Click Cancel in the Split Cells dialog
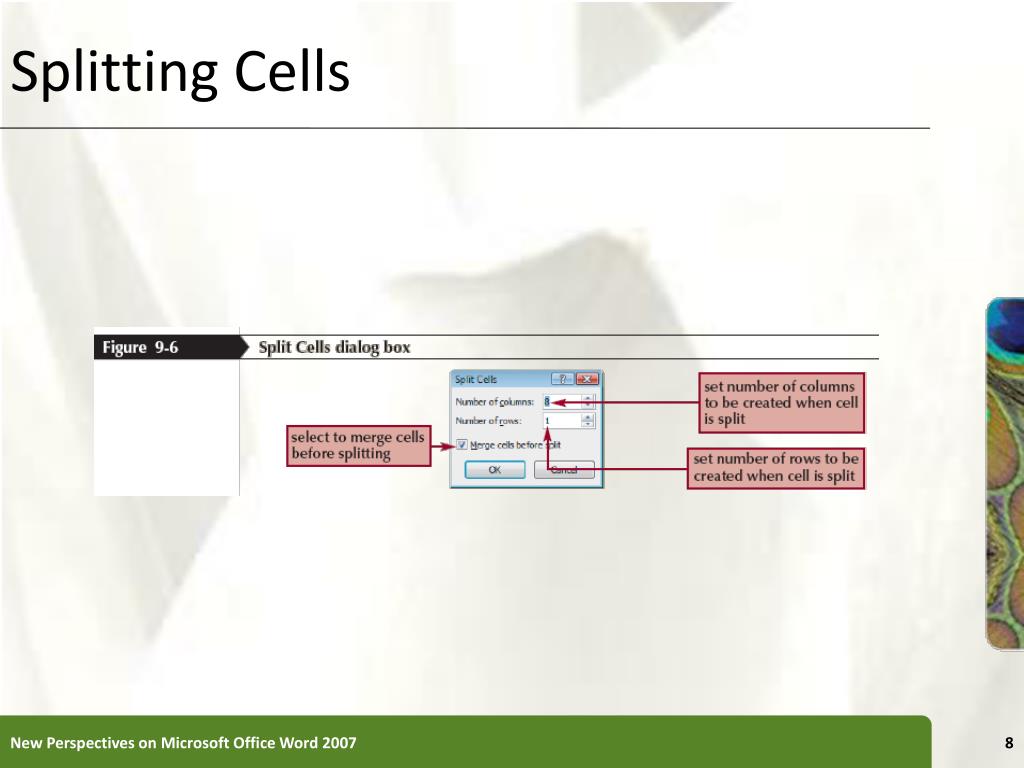This screenshot has width=1024, height=768. tap(564, 470)
